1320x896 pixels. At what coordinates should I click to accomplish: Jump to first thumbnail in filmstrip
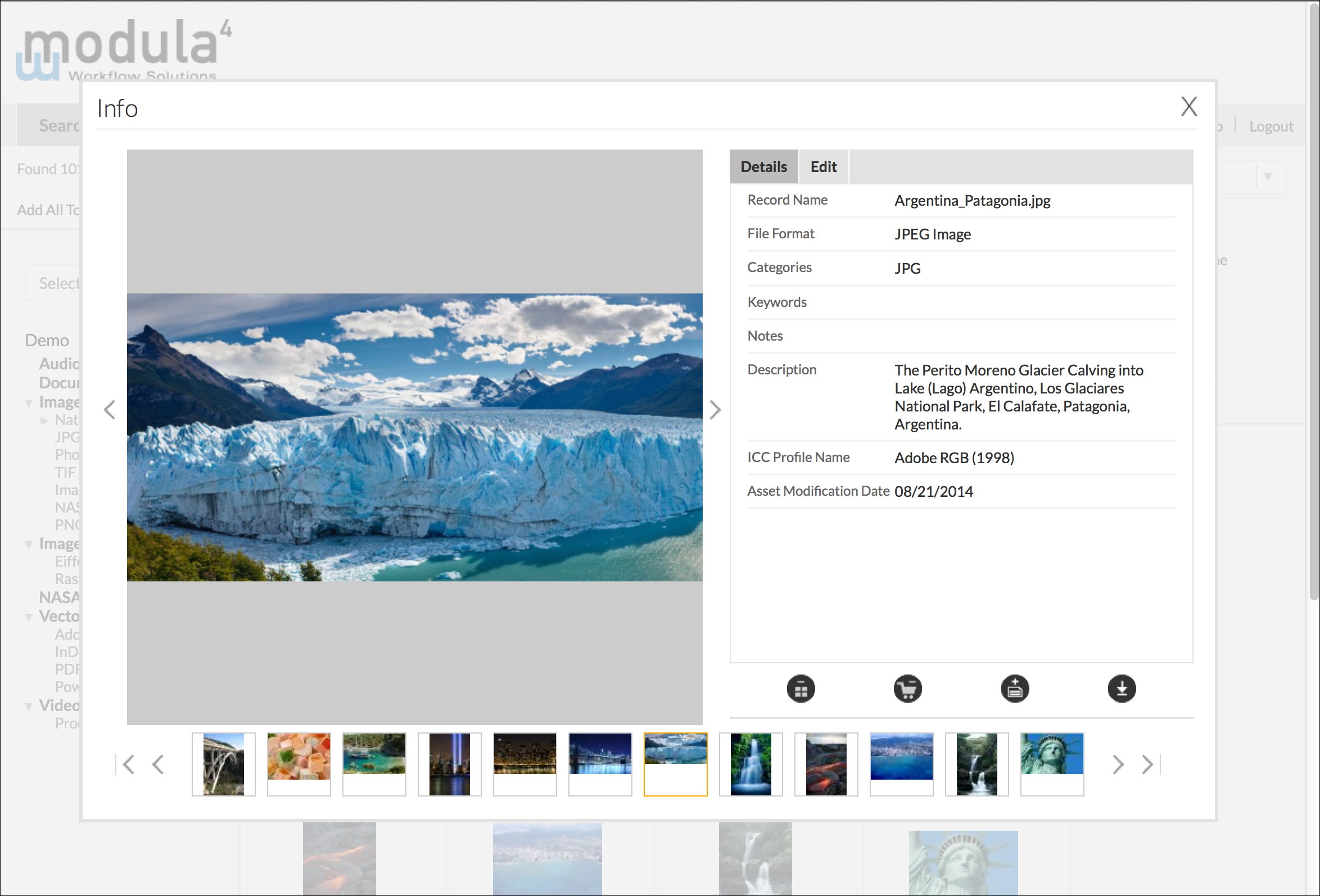coord(125,764)
